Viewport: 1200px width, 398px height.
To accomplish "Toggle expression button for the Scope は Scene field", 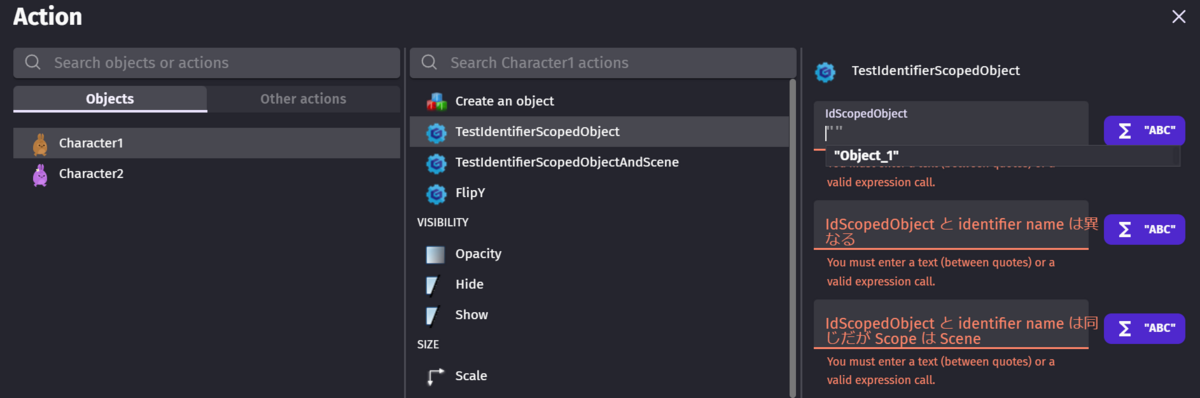I will 1144,328.
